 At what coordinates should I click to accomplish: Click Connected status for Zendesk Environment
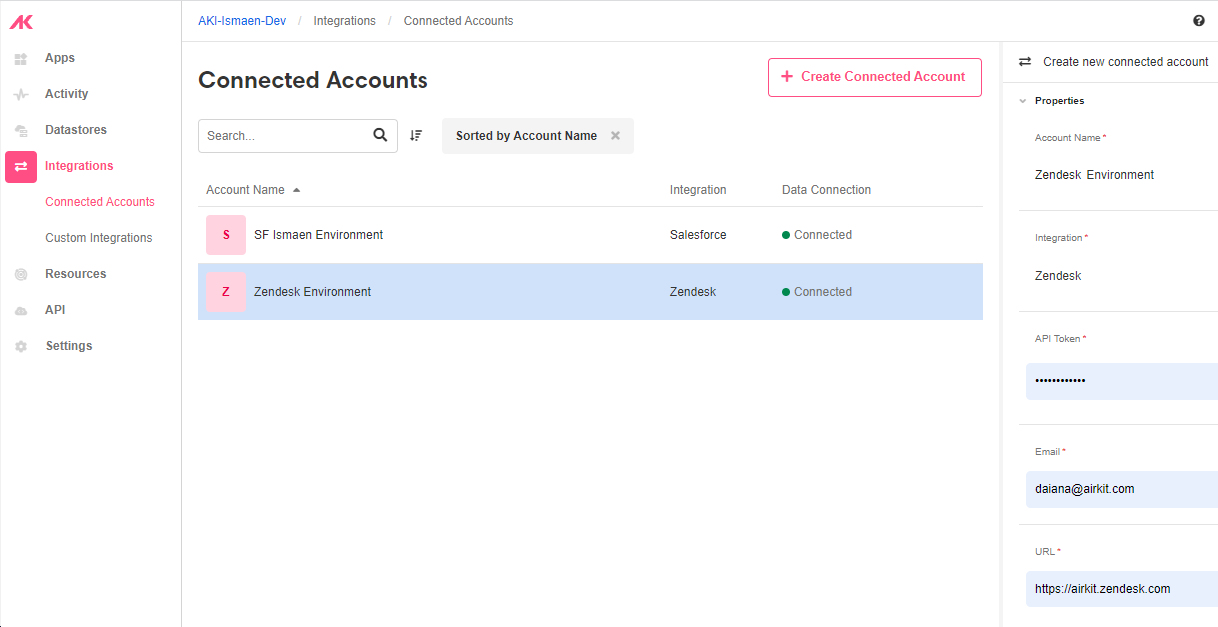(x=817, y=292)
